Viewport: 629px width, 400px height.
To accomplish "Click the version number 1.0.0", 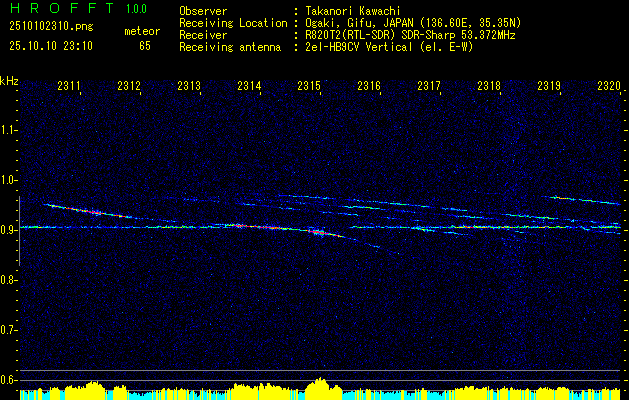I will [136, 9].
